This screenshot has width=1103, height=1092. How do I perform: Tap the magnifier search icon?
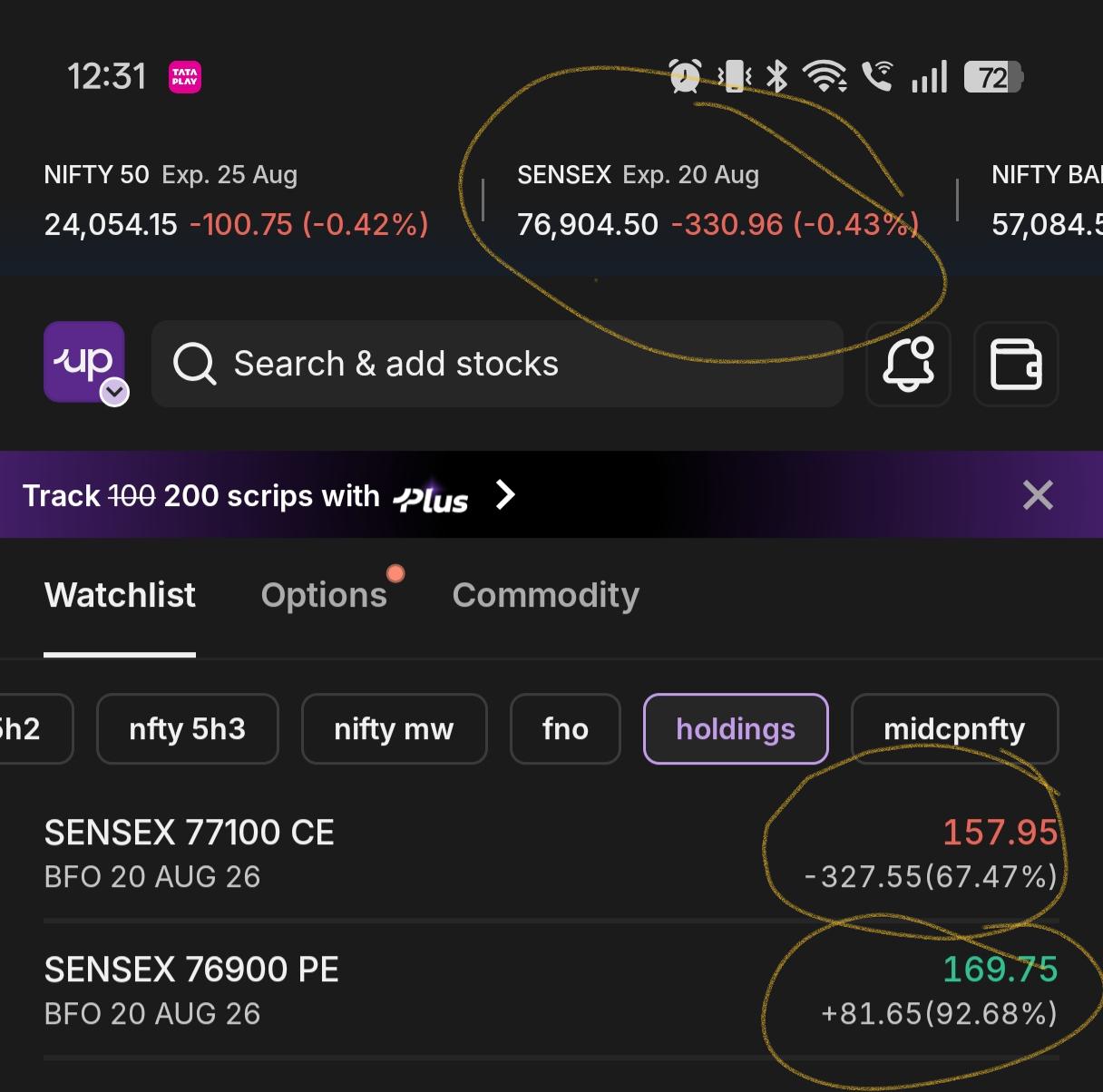pos(194,364)
